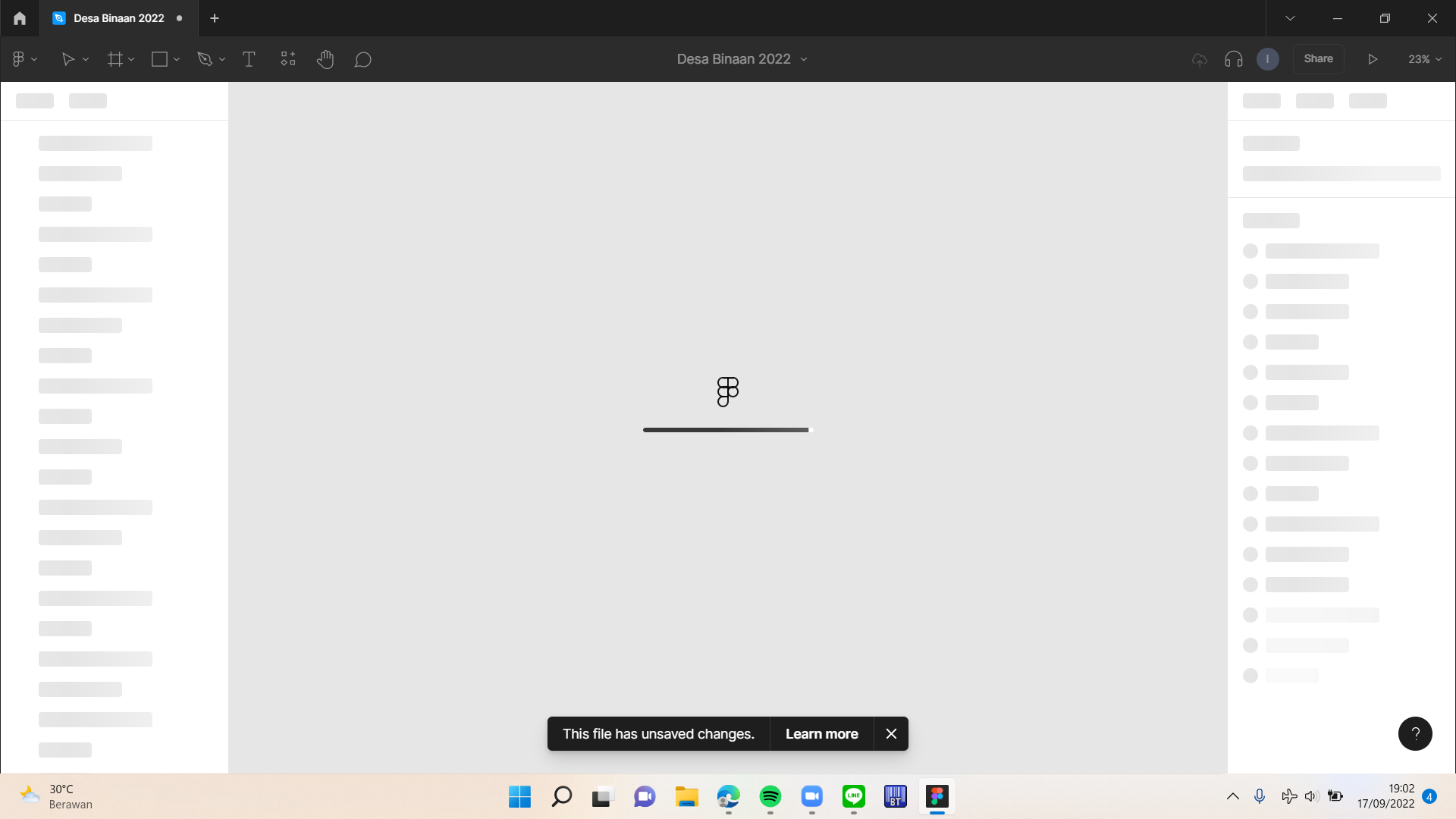Open the barcode app in taskbar
Screen dimensions: 1456x819
[896, 797]
